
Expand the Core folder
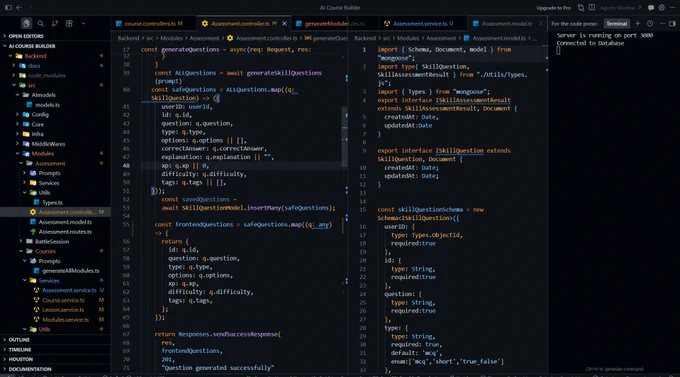coord(55,124)
